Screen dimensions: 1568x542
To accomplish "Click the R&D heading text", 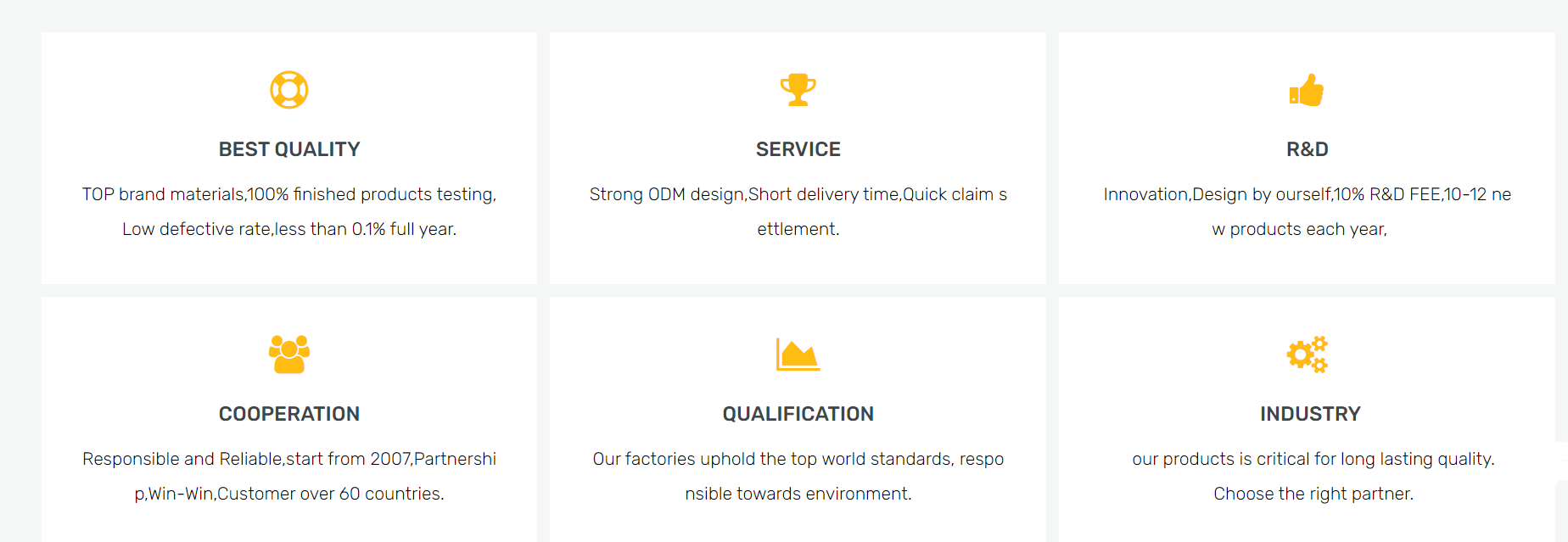I will (x=1307, y=149).
